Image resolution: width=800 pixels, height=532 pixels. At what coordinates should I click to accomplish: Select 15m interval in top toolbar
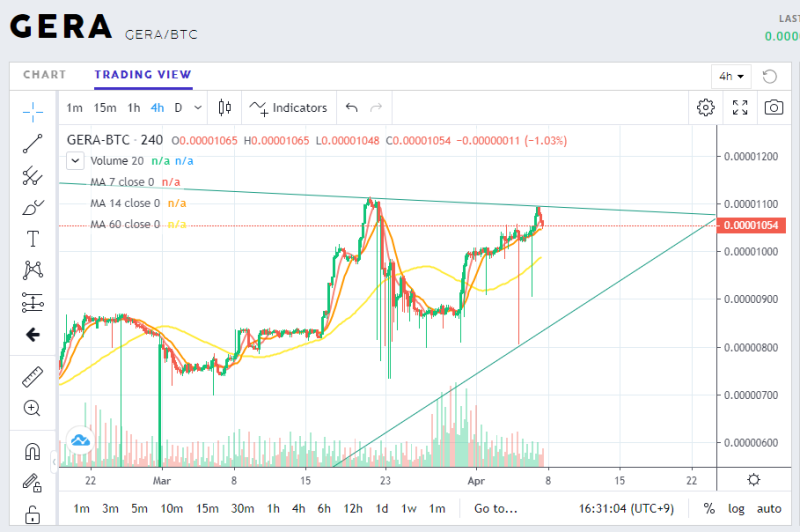[x=105, y=108]
